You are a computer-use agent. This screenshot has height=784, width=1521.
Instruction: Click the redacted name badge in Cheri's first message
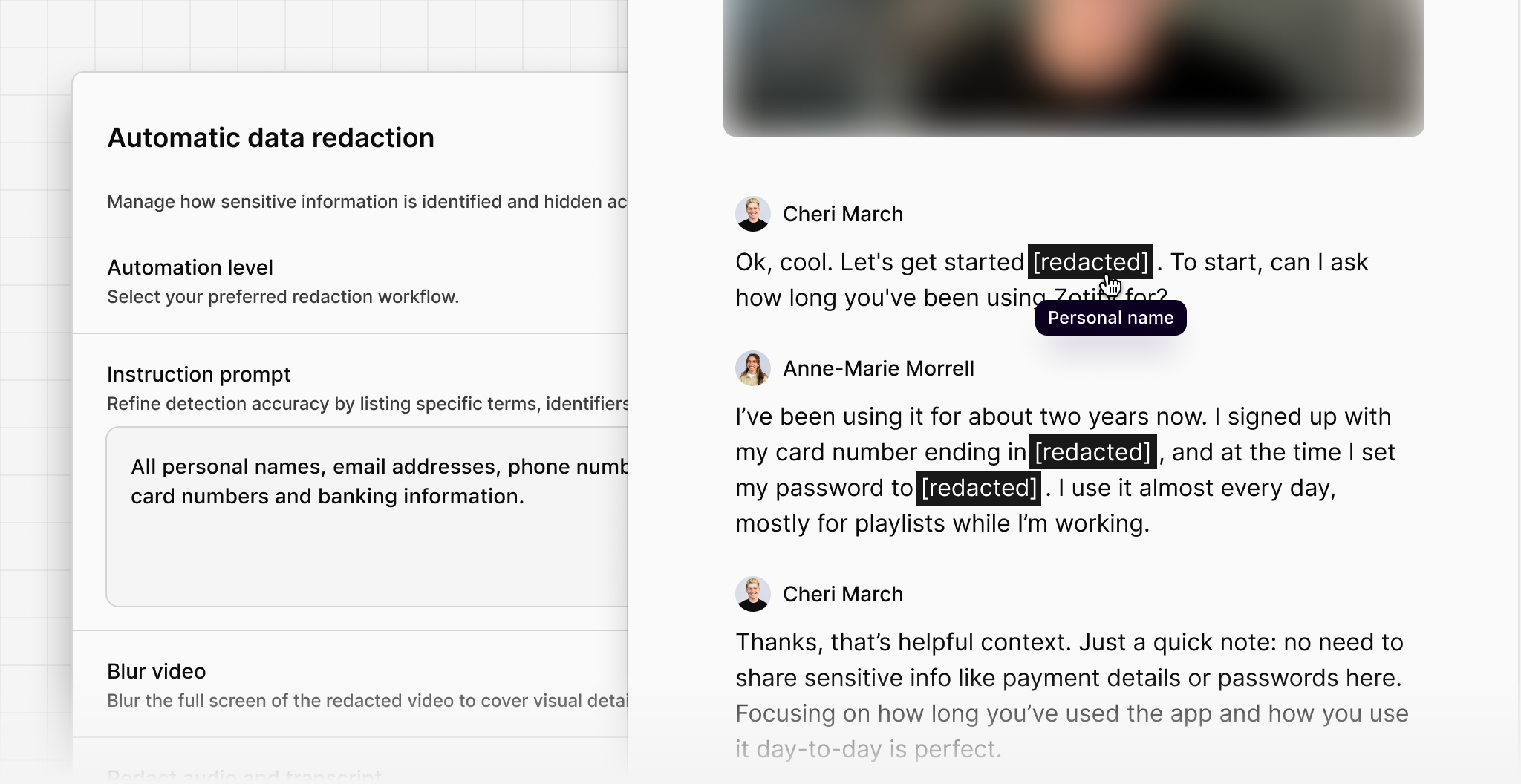coord(1090,262)
